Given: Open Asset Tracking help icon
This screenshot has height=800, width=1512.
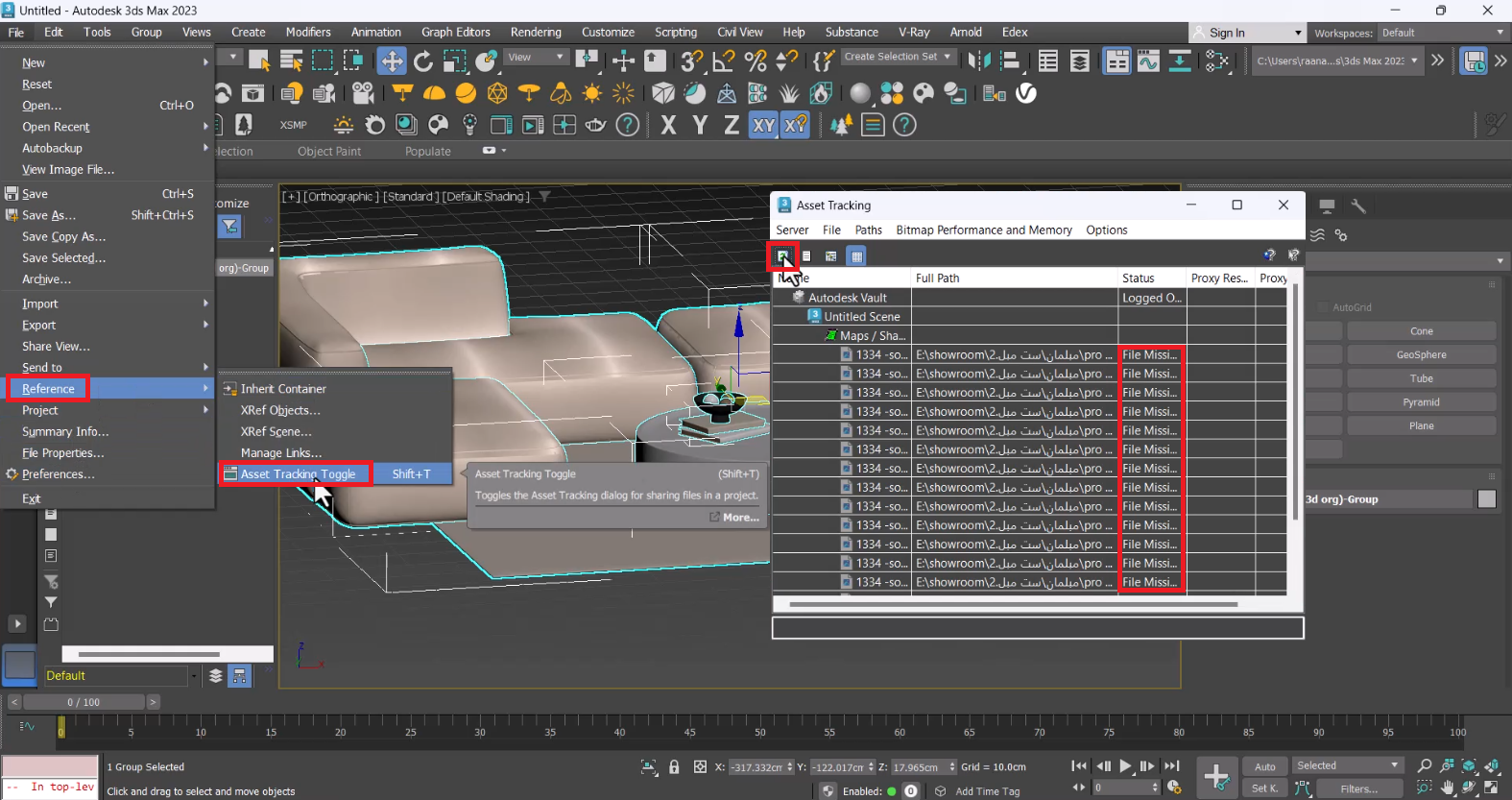Looking at the screenshot, I should [1269, 255].
